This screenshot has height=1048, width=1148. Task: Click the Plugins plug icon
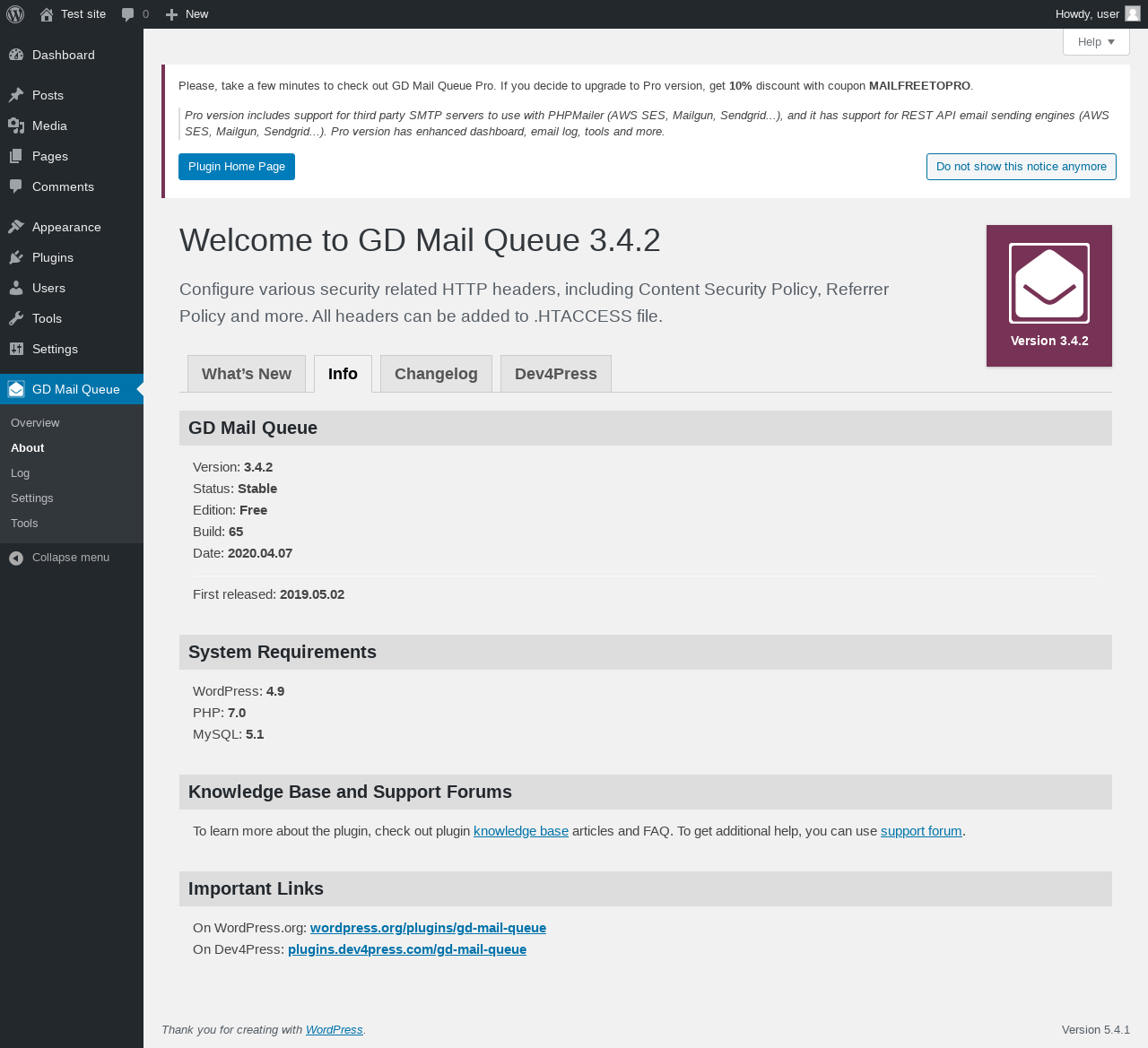point(16,257)
